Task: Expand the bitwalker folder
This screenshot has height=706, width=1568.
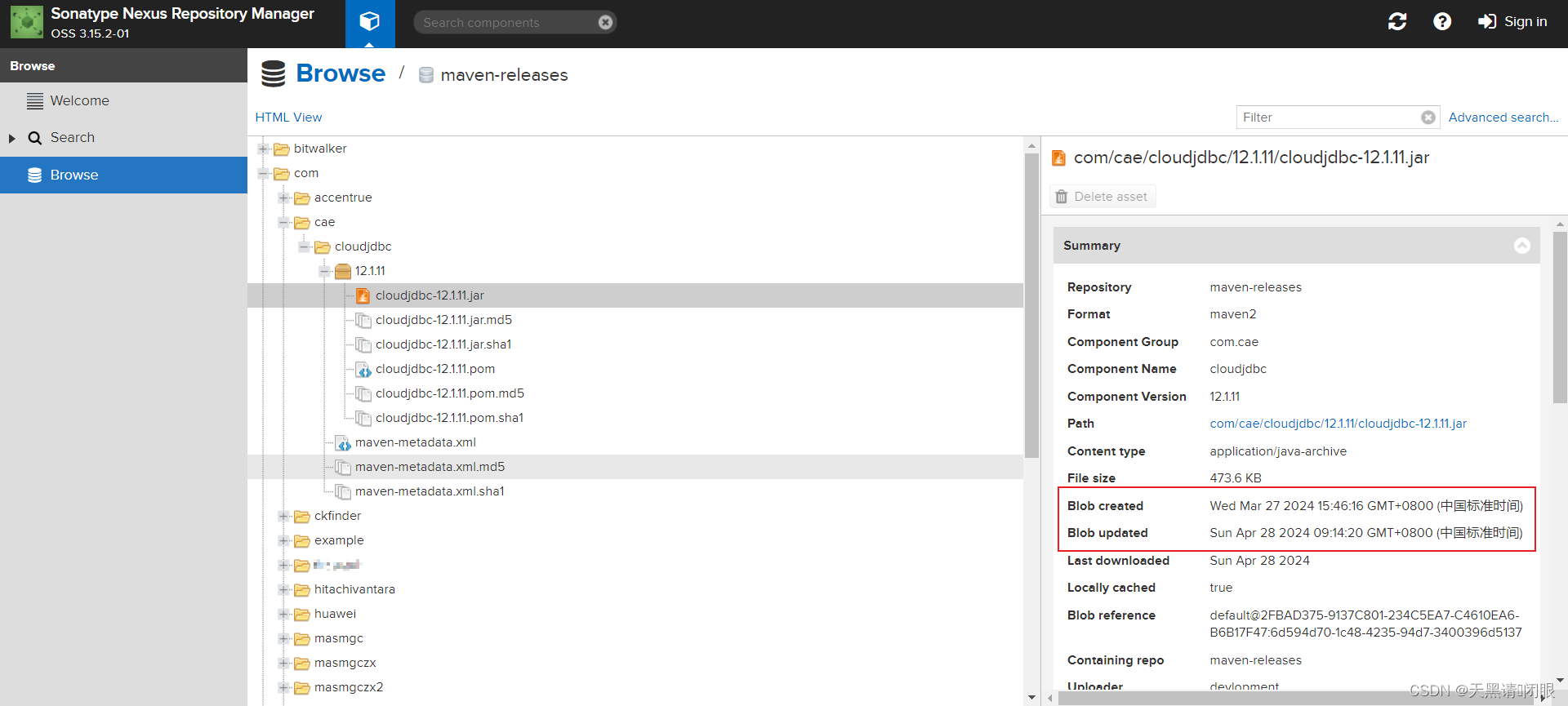Action: click(x=263, y=149)
